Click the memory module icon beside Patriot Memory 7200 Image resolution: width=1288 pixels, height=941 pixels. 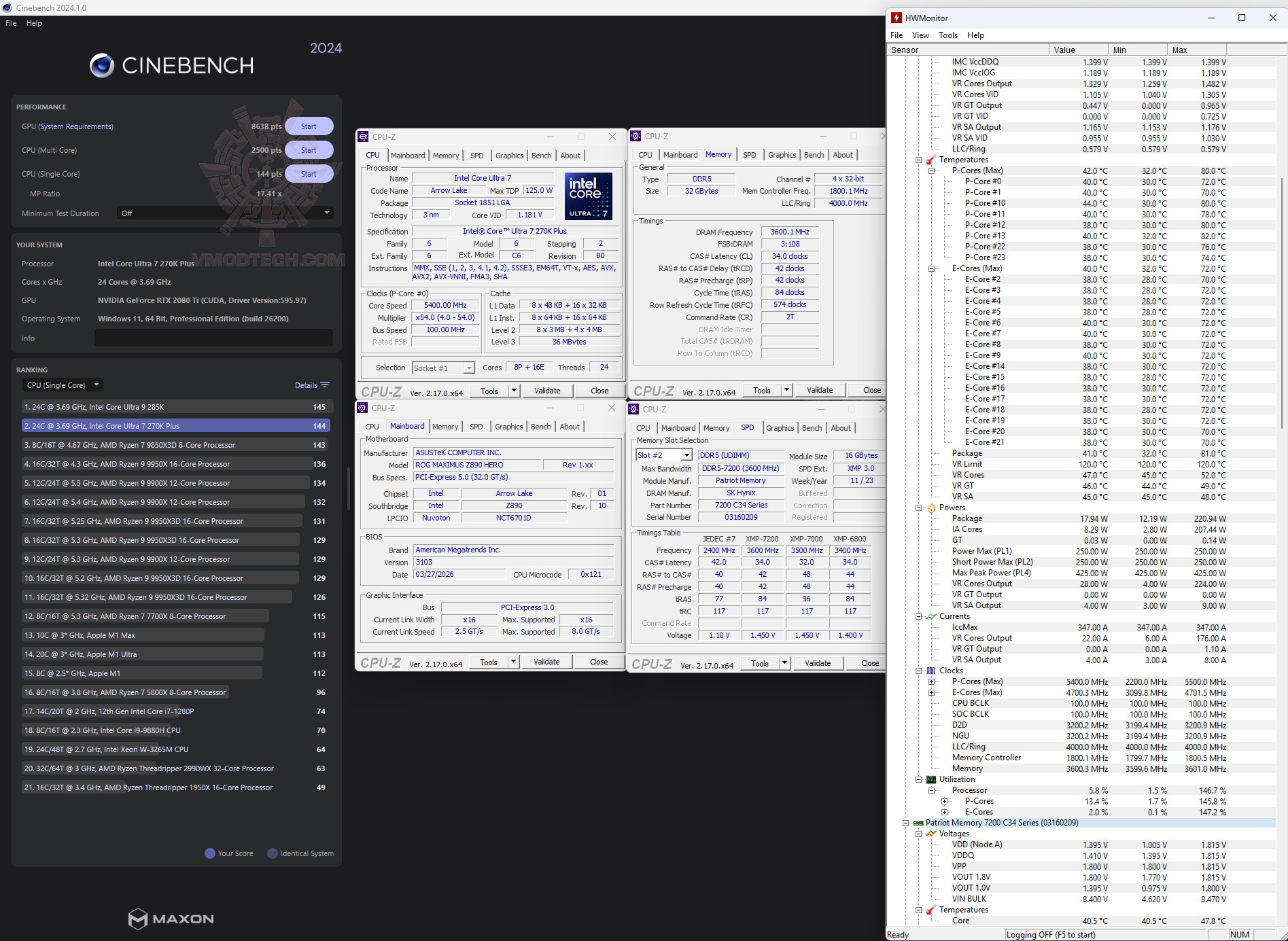point(918,823)
